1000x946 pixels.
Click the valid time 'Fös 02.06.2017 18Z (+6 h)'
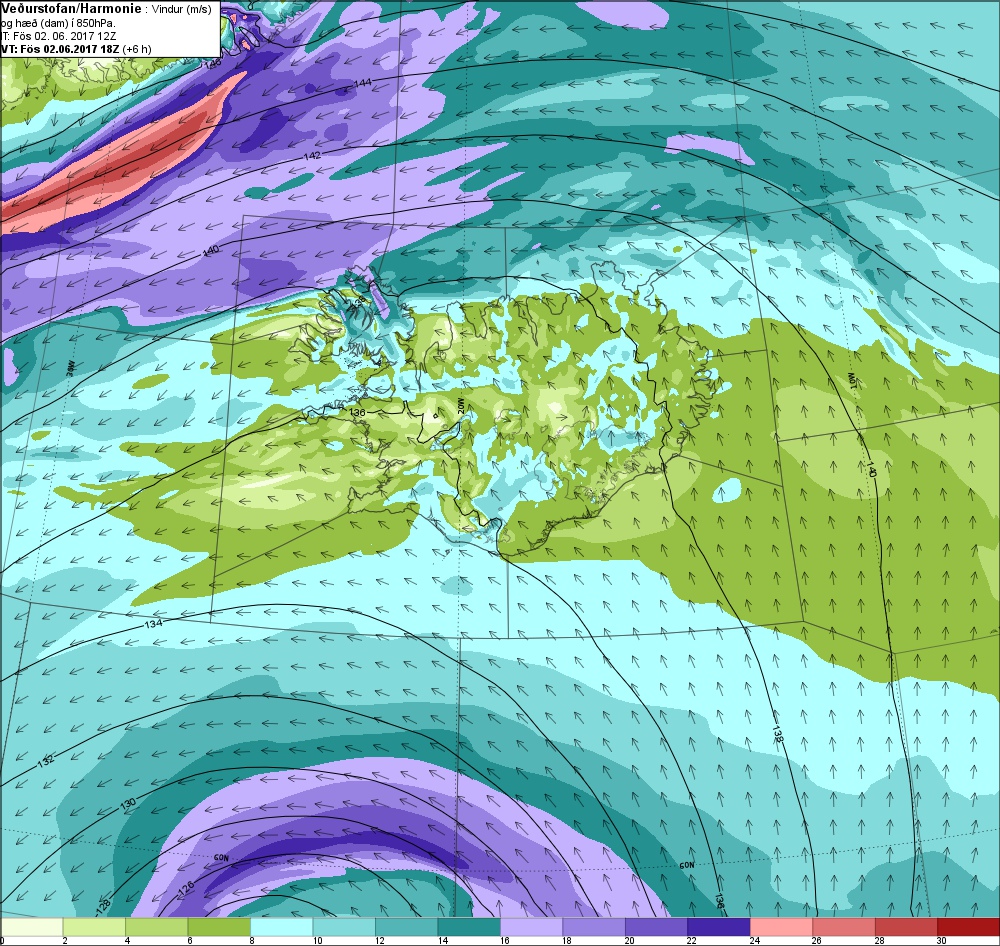click(x=86, y=49)
